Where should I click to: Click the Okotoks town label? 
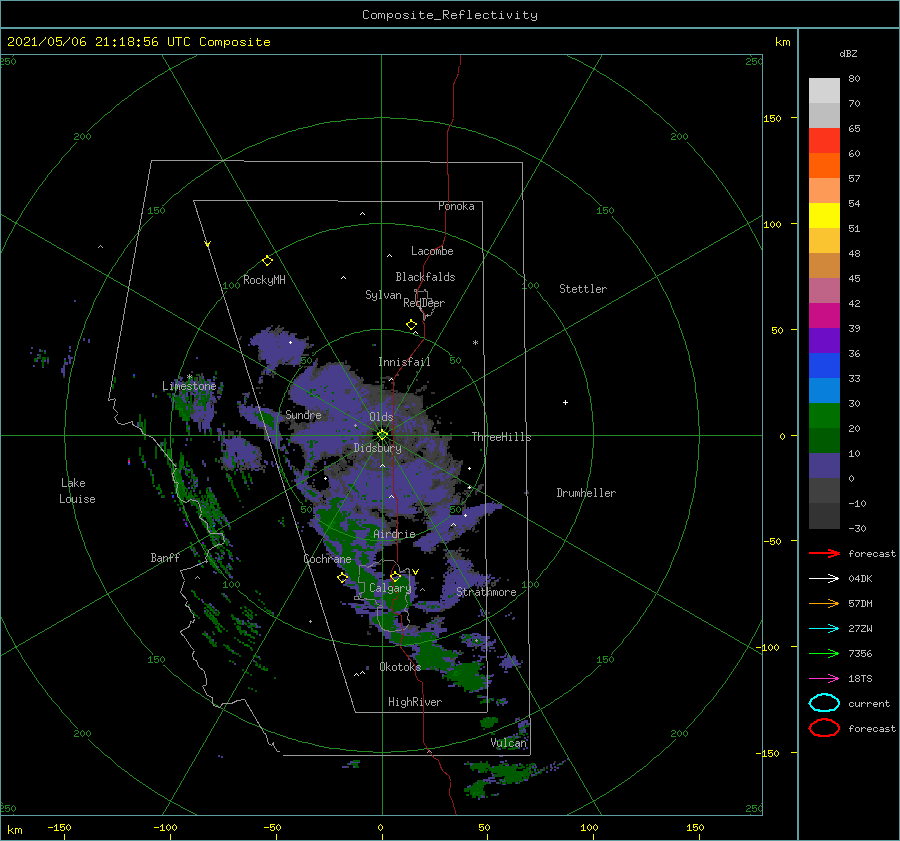(x=400, y=667)
